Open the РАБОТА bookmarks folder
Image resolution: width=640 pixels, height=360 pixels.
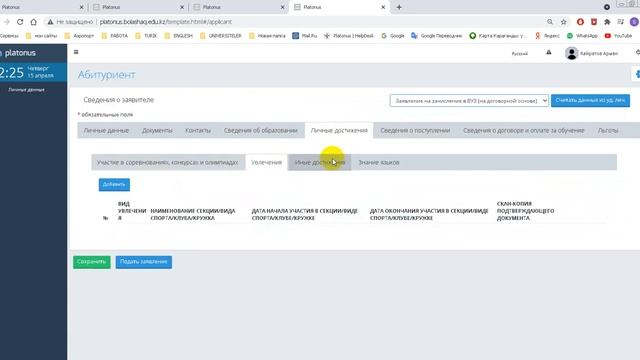tap(115, 36)
